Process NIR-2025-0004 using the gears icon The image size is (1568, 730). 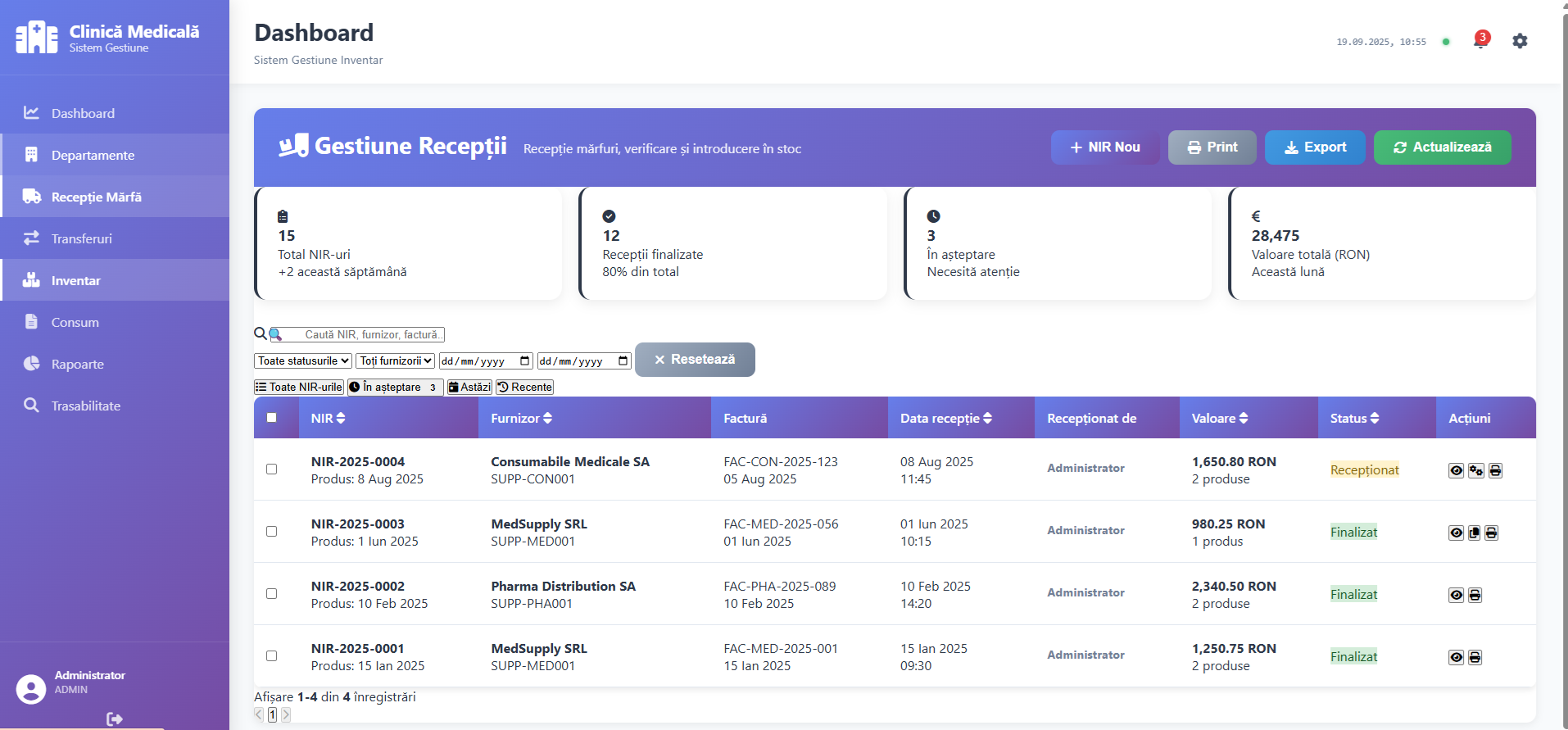(x=1476, y=470)
